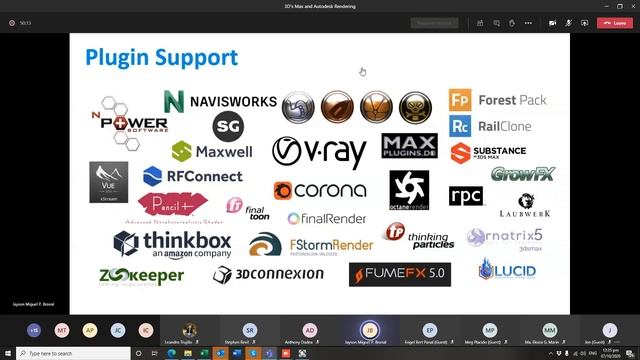
Task: Click the Dropbox tray icon
Action: pyautogui.click(x=559, y=353)
